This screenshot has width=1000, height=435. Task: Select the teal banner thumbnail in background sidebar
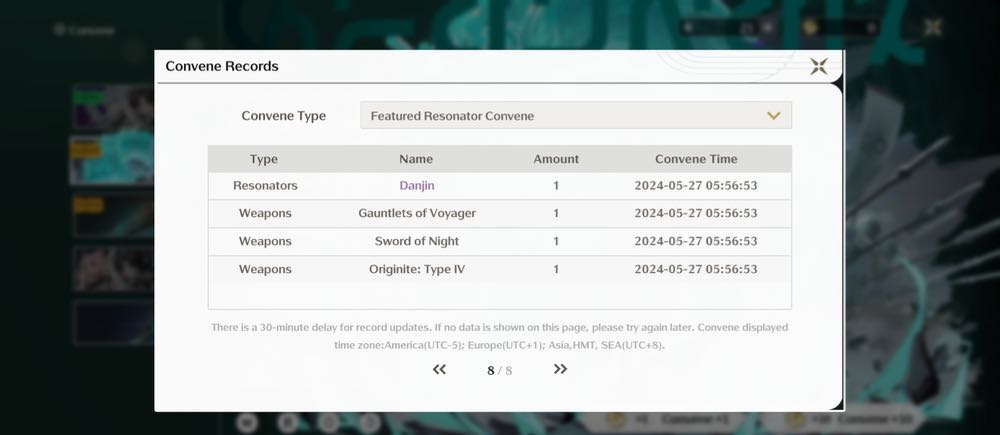[112, 160]
